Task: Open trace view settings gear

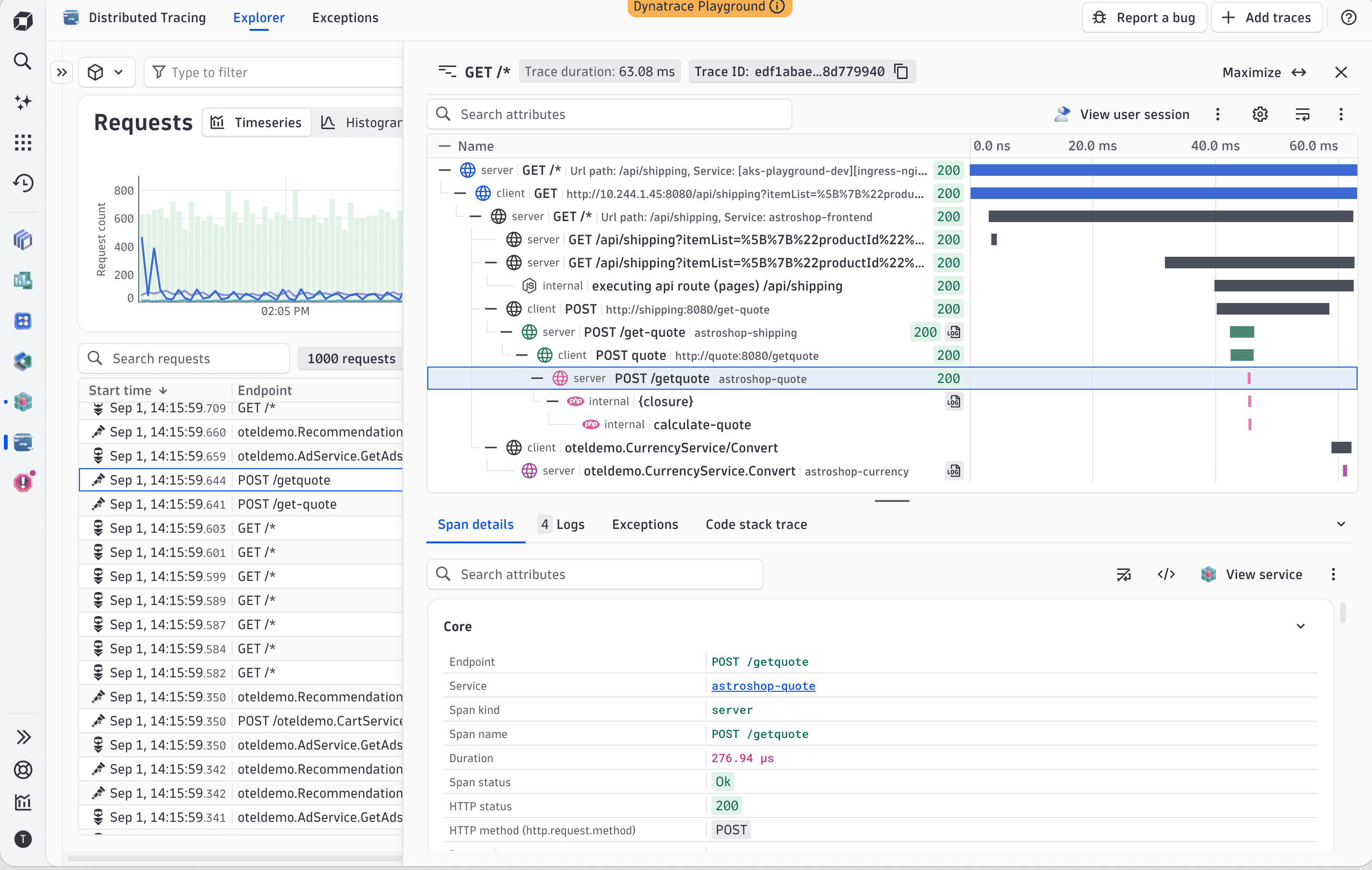Action: 1260,115
